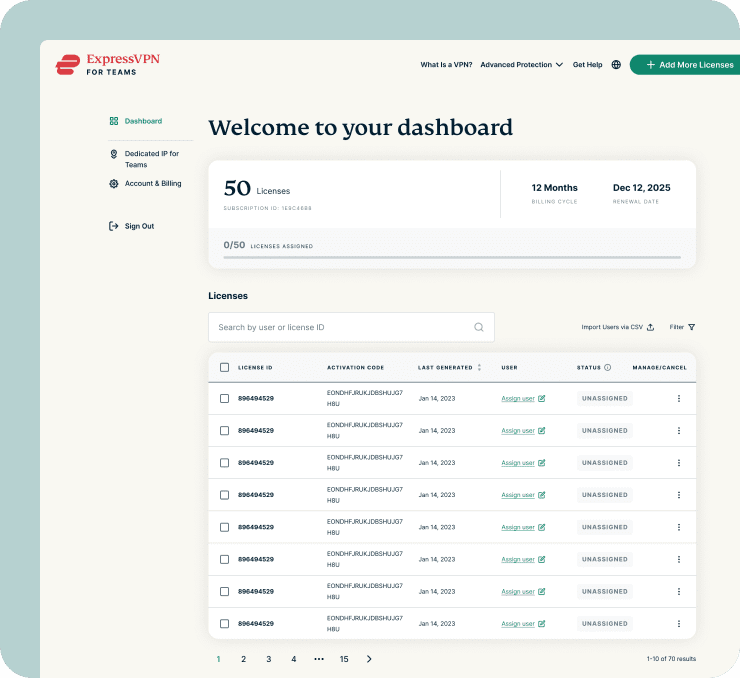The image size is (740, 678).
Task: Click the 12 Months billing cycle value
Action: tap(555, 188)
